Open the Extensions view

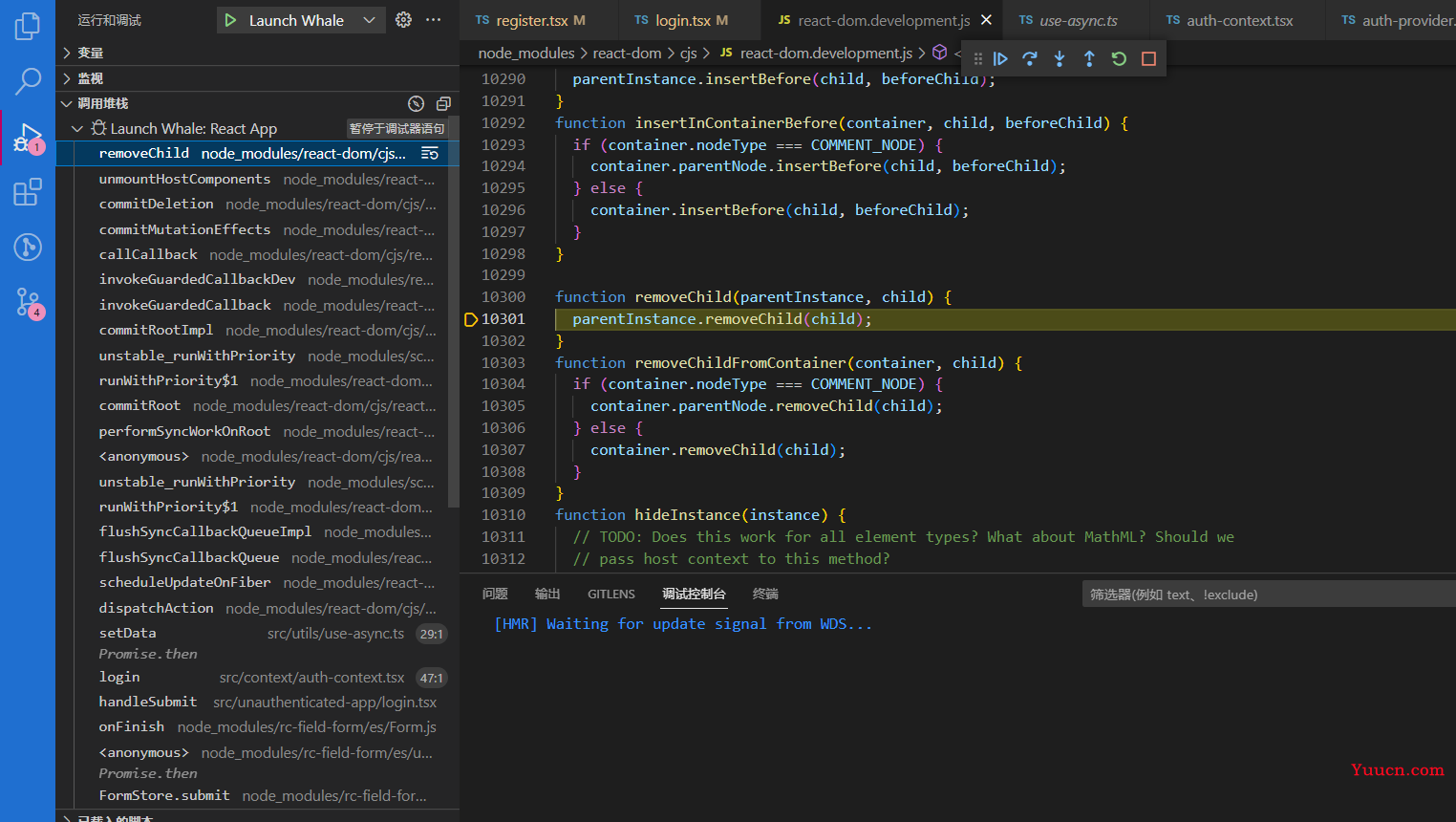pyautogui.click(x=28, y=192)
